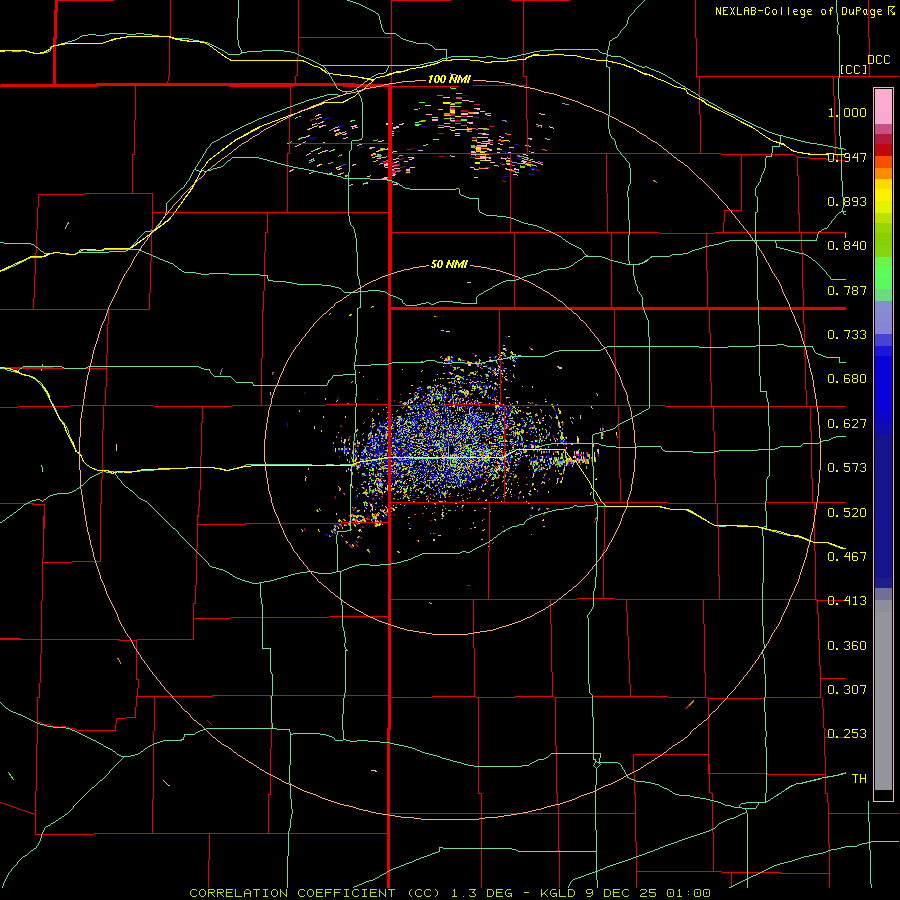Screen dimensions: 900x900
Task: Click the 0.680 value on color scale
Action: click(x=847, y=379)
